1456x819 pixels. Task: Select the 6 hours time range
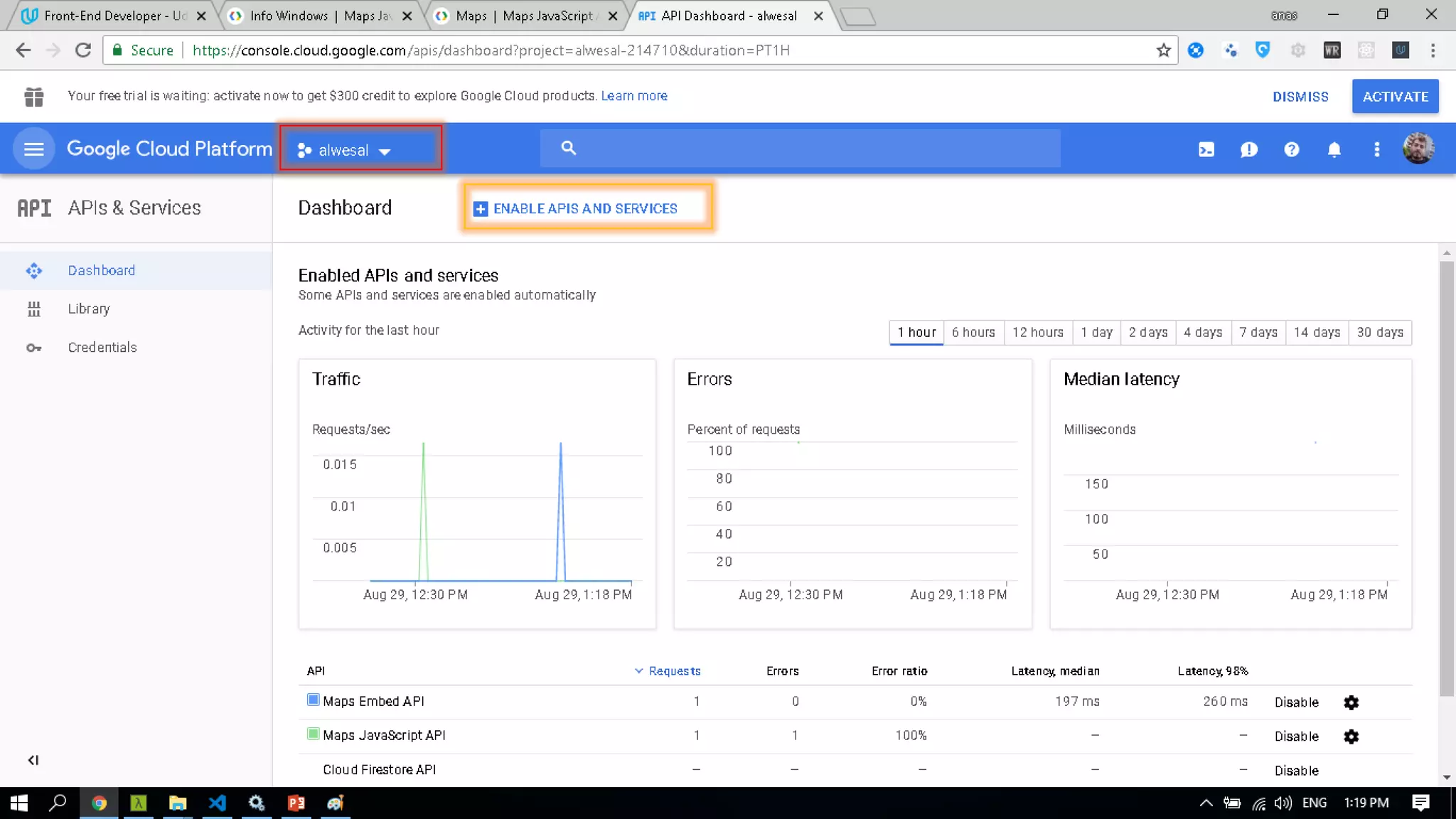click(x=973, y=332)
